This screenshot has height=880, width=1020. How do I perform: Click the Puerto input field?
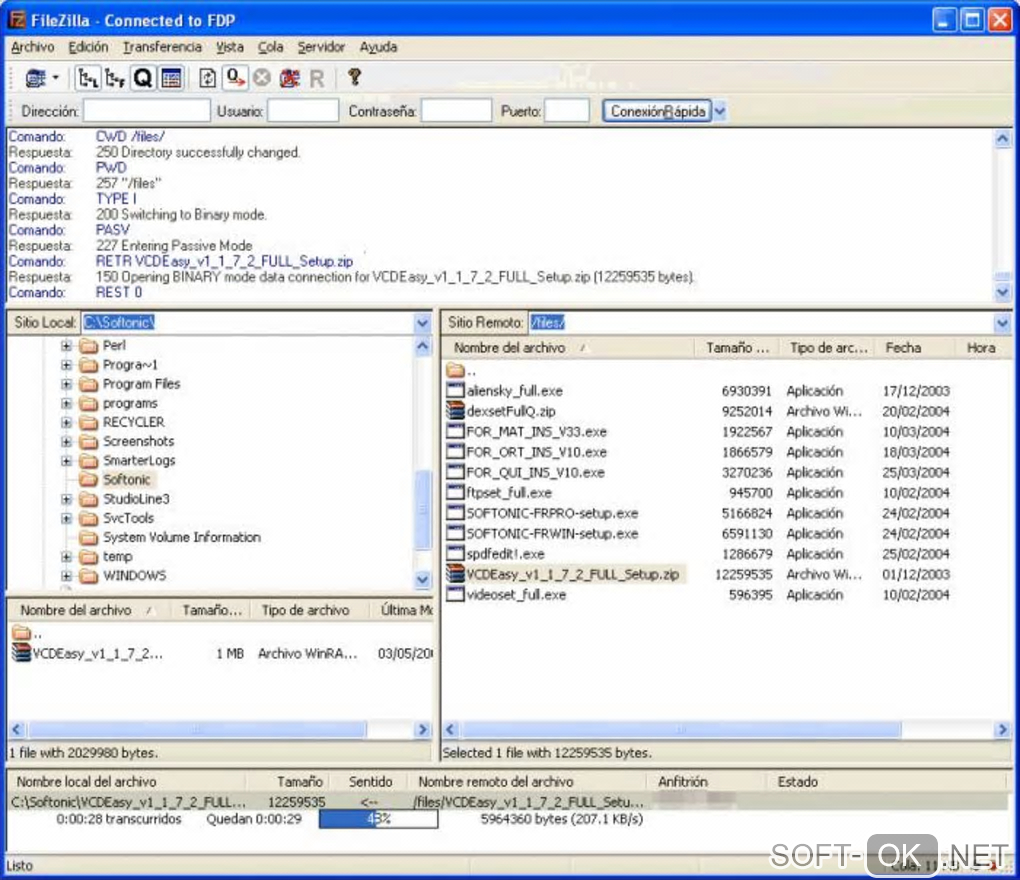567,111
